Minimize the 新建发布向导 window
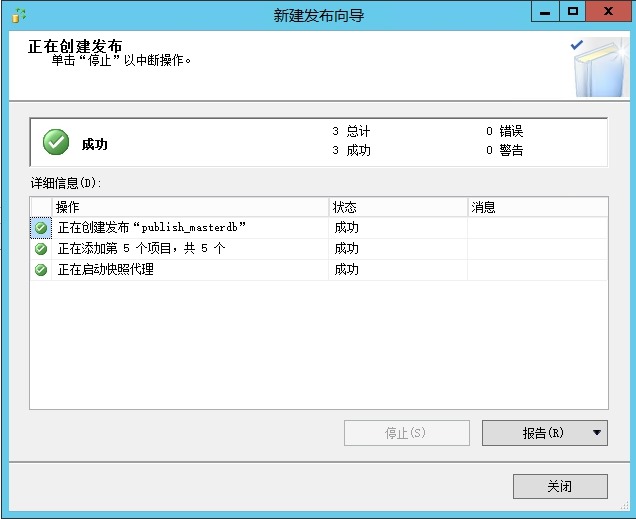The height and width of the screenshot is (519, 636). (544, 12)
